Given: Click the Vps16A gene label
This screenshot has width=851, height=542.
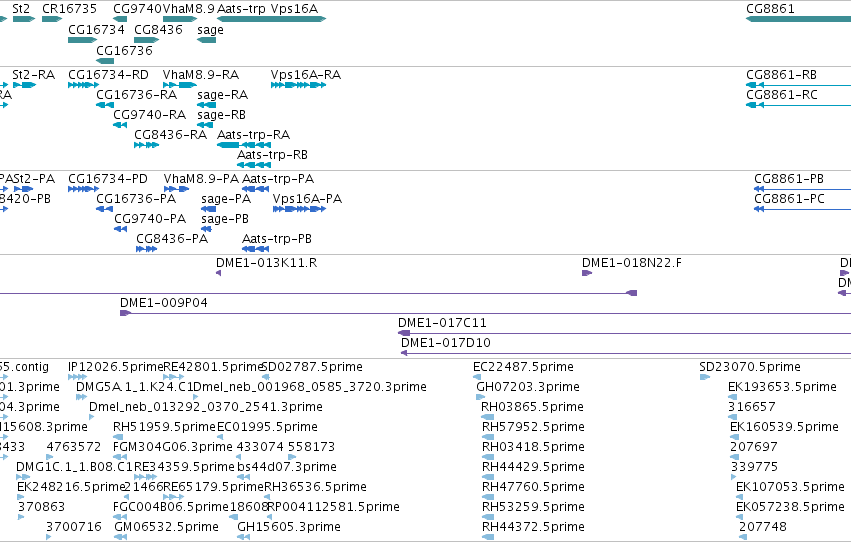Looking at the screenshot, I should [294, 9].
